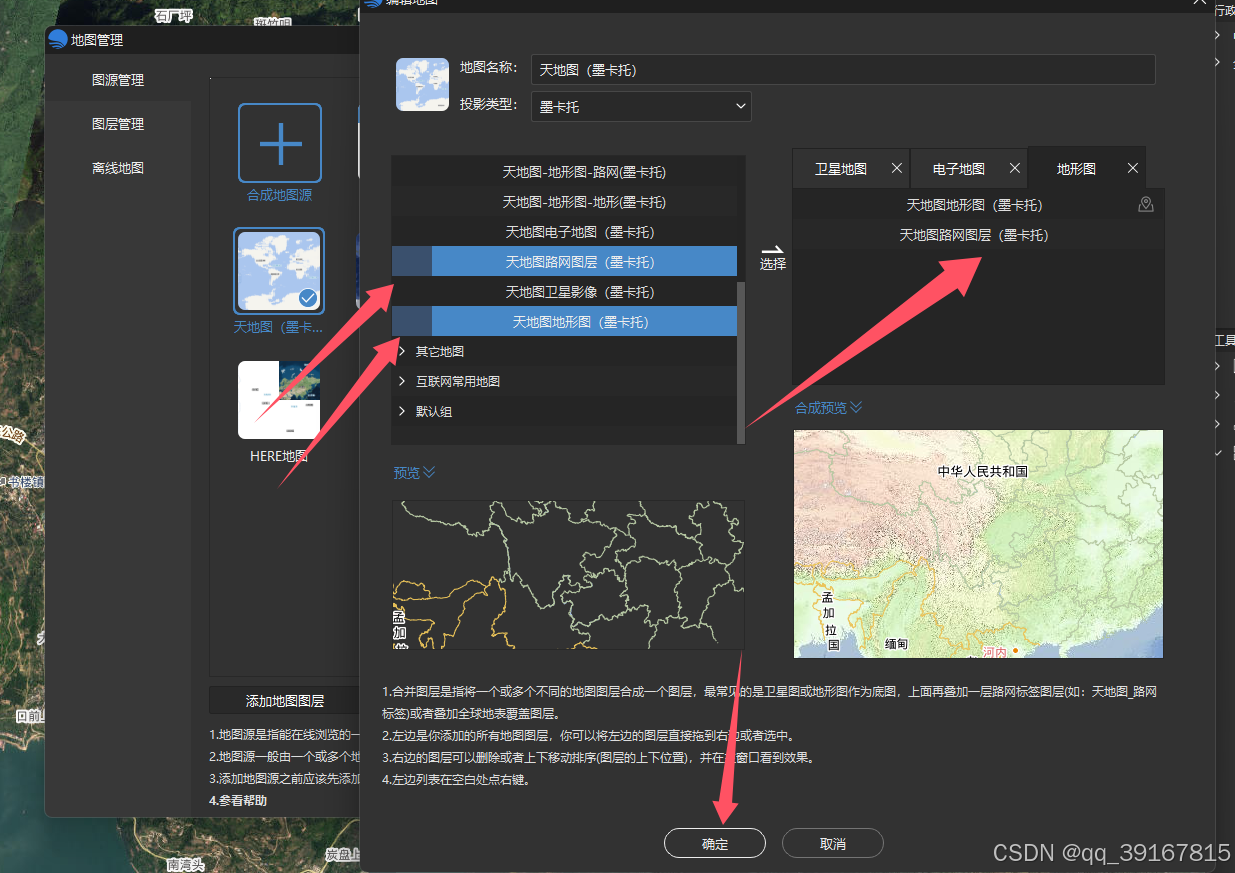Select 天地图路网图层（墨卡托）in right layer list
1235x873 pixels.
(x=978, y=235)
